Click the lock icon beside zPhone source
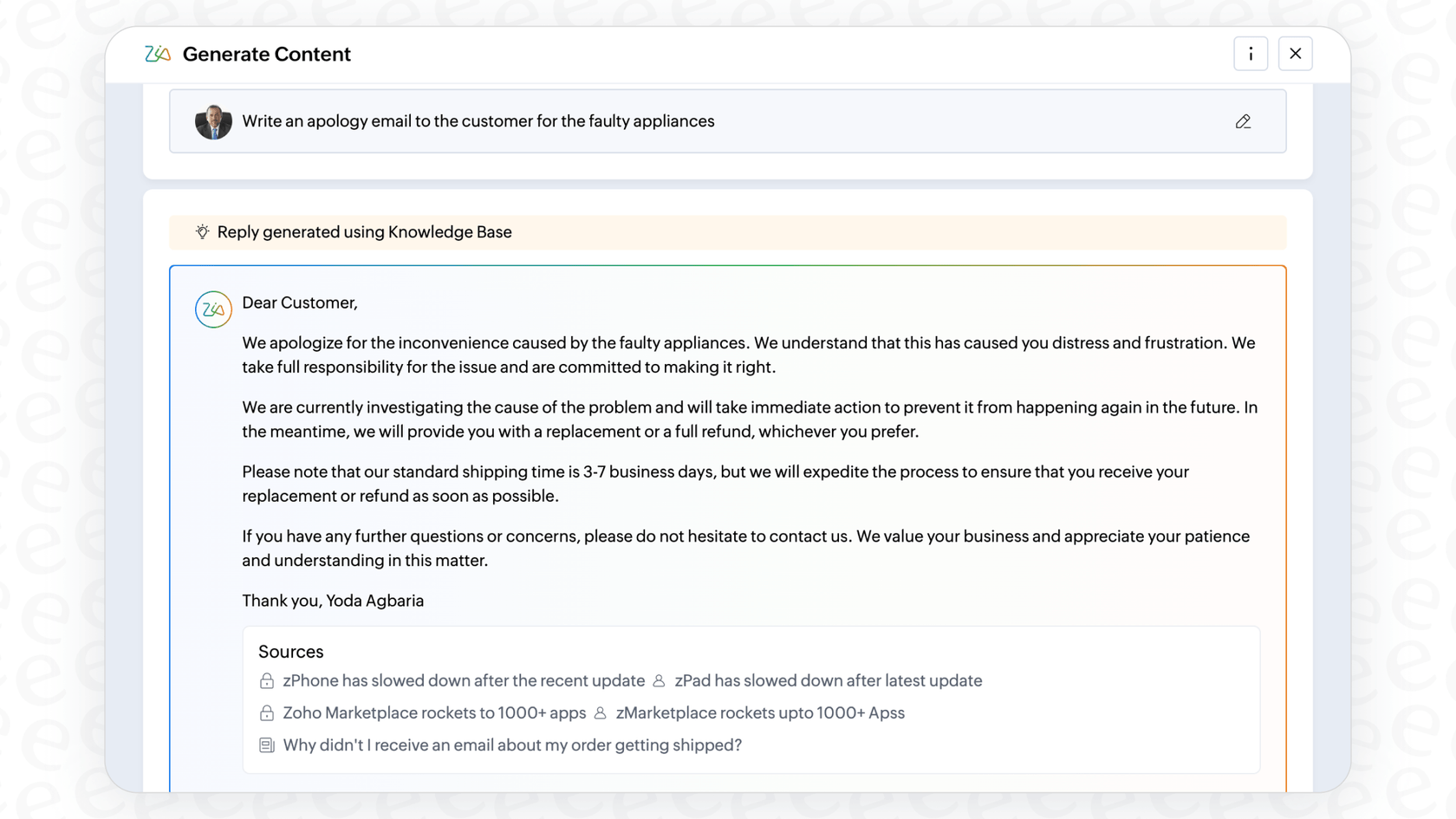 click(266, 681)
